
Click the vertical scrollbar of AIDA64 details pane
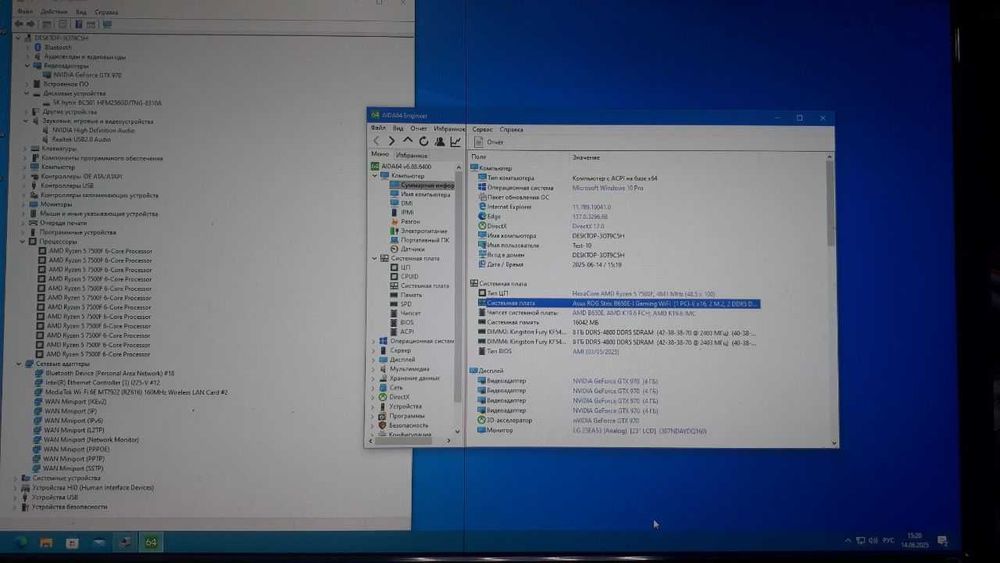(x=830, y=203)
